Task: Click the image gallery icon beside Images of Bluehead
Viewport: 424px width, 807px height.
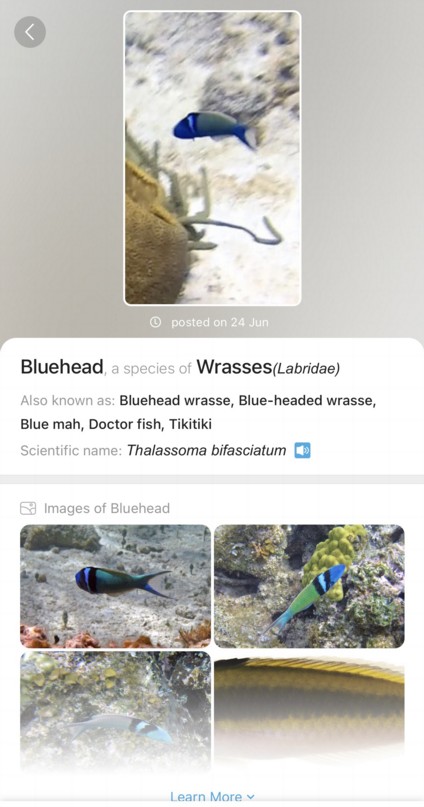Action: 28,508
